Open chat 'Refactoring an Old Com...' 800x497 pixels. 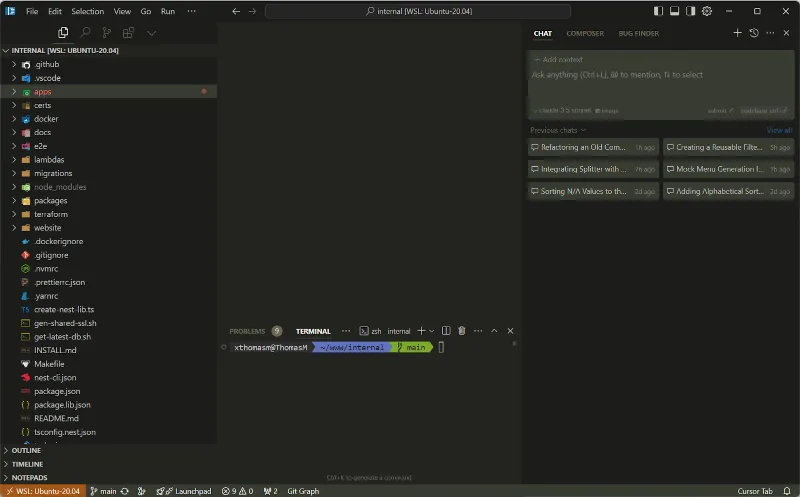point(593,147)
